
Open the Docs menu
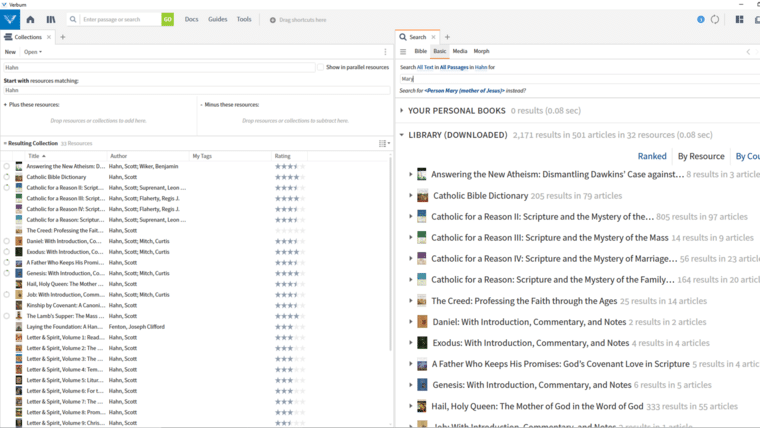(191, 19)
